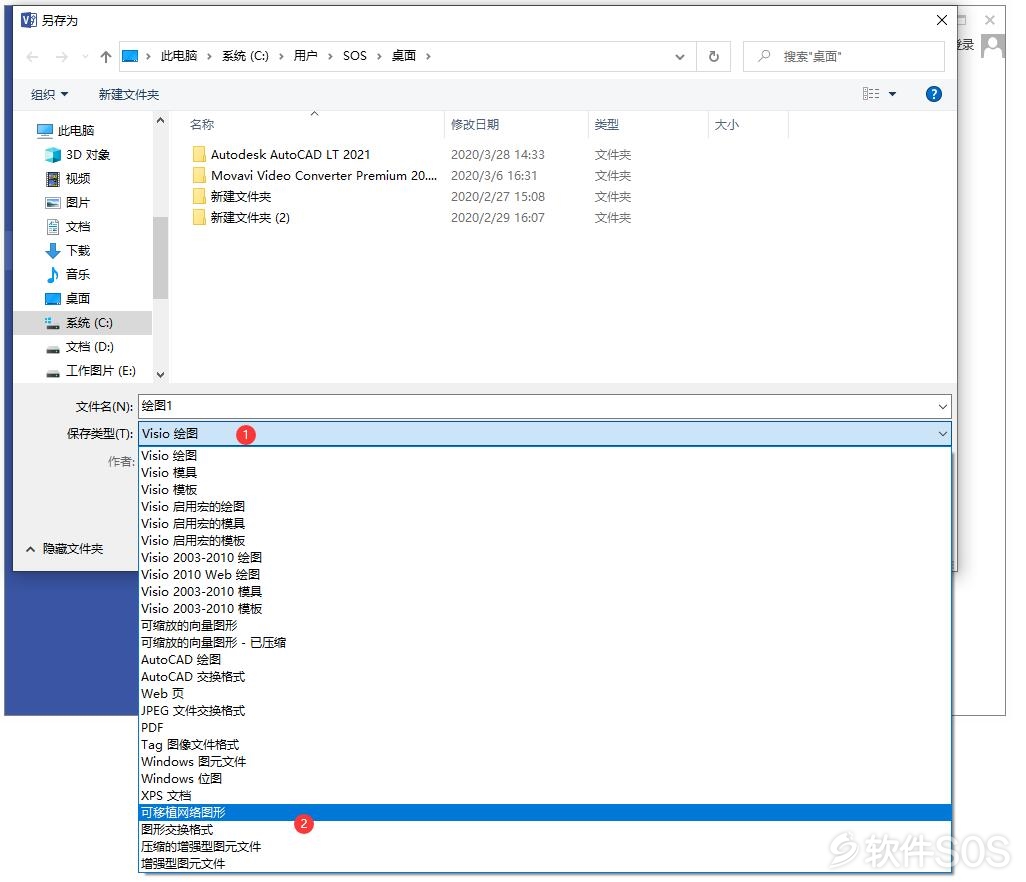The width and height of the screenshot is (1026, 882).
Task: Expand breadcrumb arrow after 系统 (C:)
Action: pos(281,56)
